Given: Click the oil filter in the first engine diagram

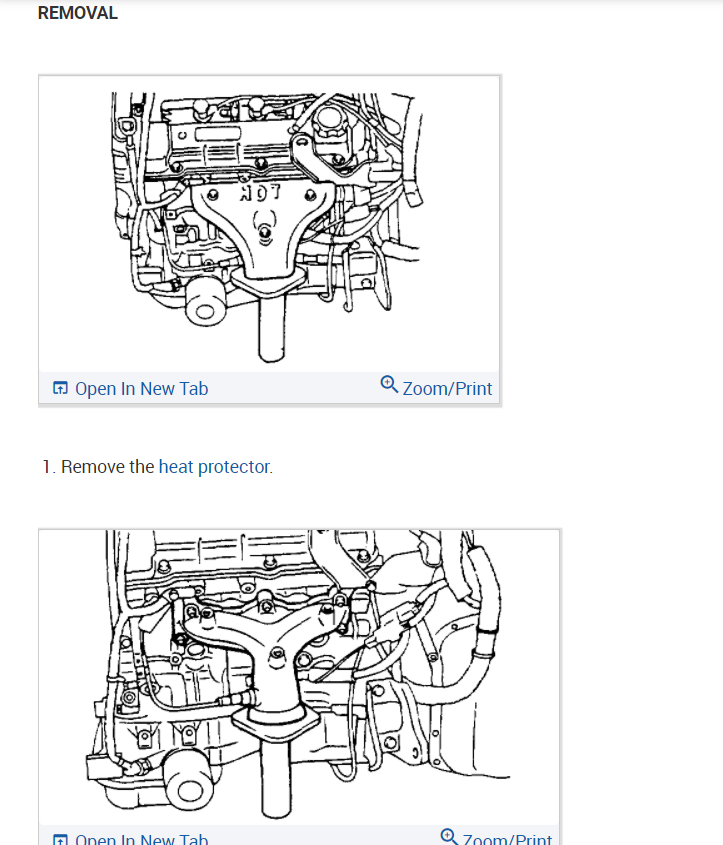Looking at the screenshot, I should 205,302.
